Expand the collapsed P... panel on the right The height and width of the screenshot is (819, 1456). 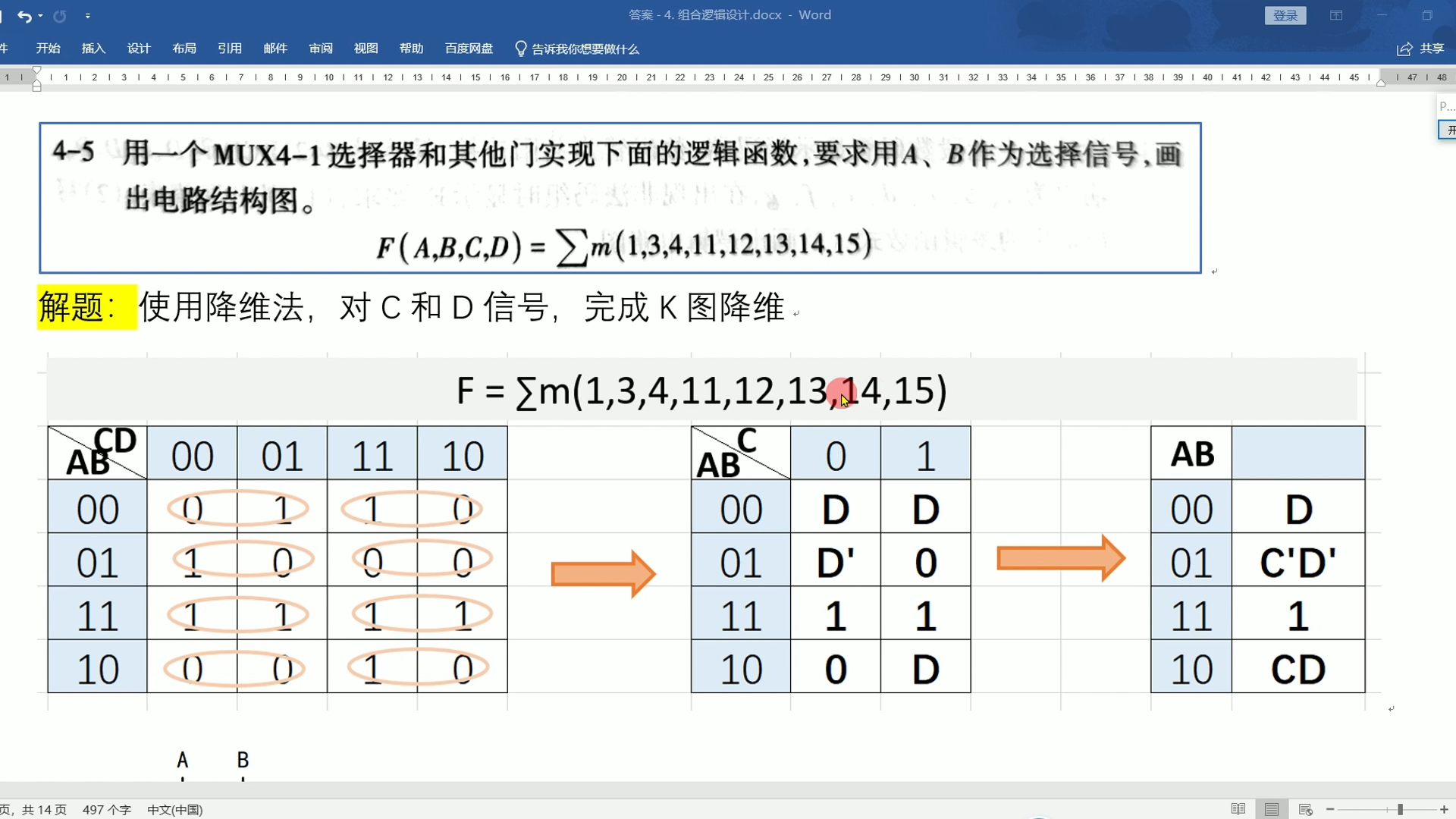point(1445,106)
